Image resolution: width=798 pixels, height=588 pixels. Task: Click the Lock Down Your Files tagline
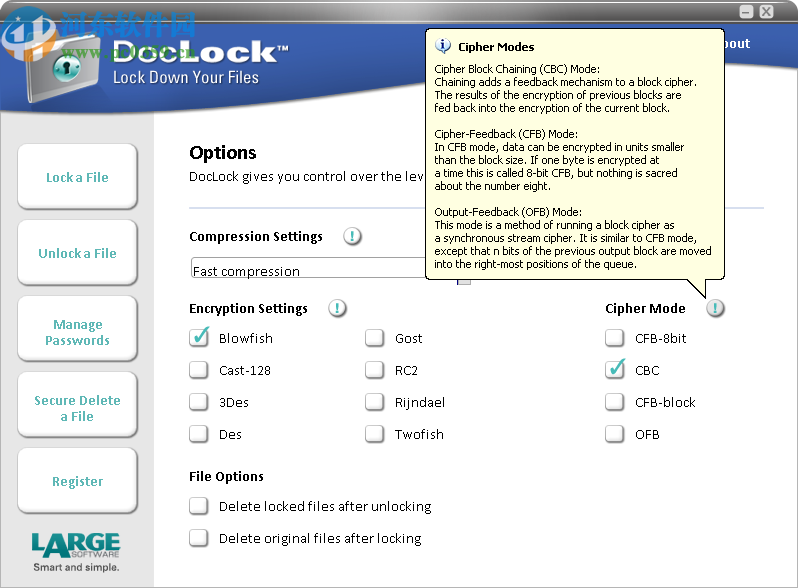[x=186, y=77]
